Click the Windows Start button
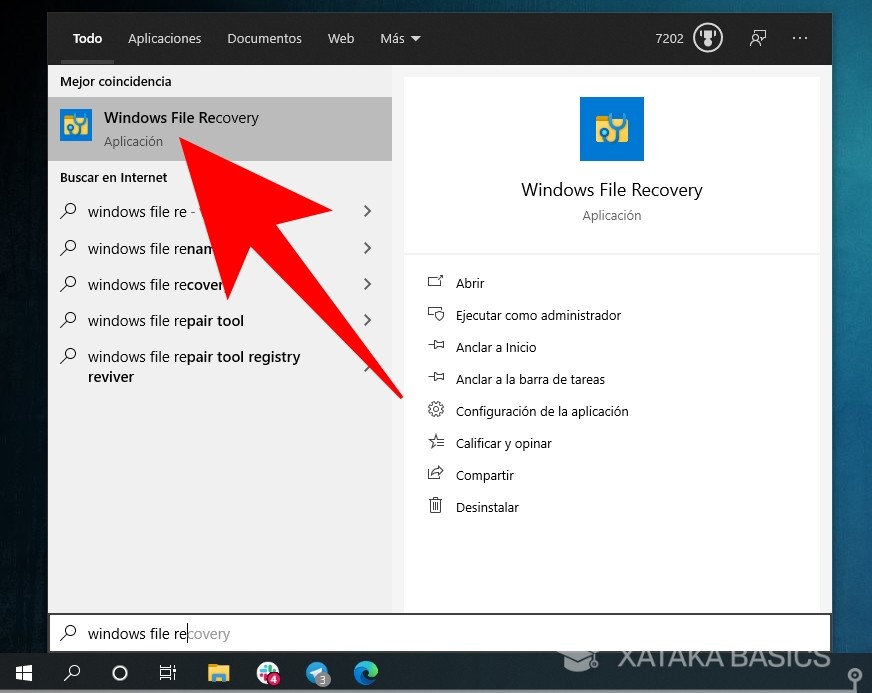Viewport: 872px width, 693px height. [x=24, y=674]
